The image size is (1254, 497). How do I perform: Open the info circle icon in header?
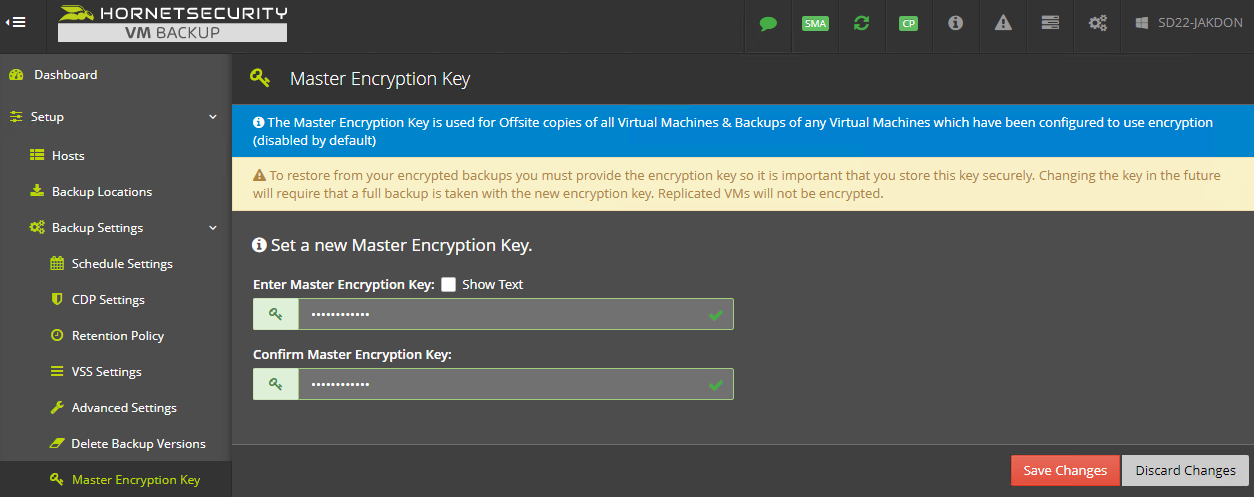(x=955, y=22)
